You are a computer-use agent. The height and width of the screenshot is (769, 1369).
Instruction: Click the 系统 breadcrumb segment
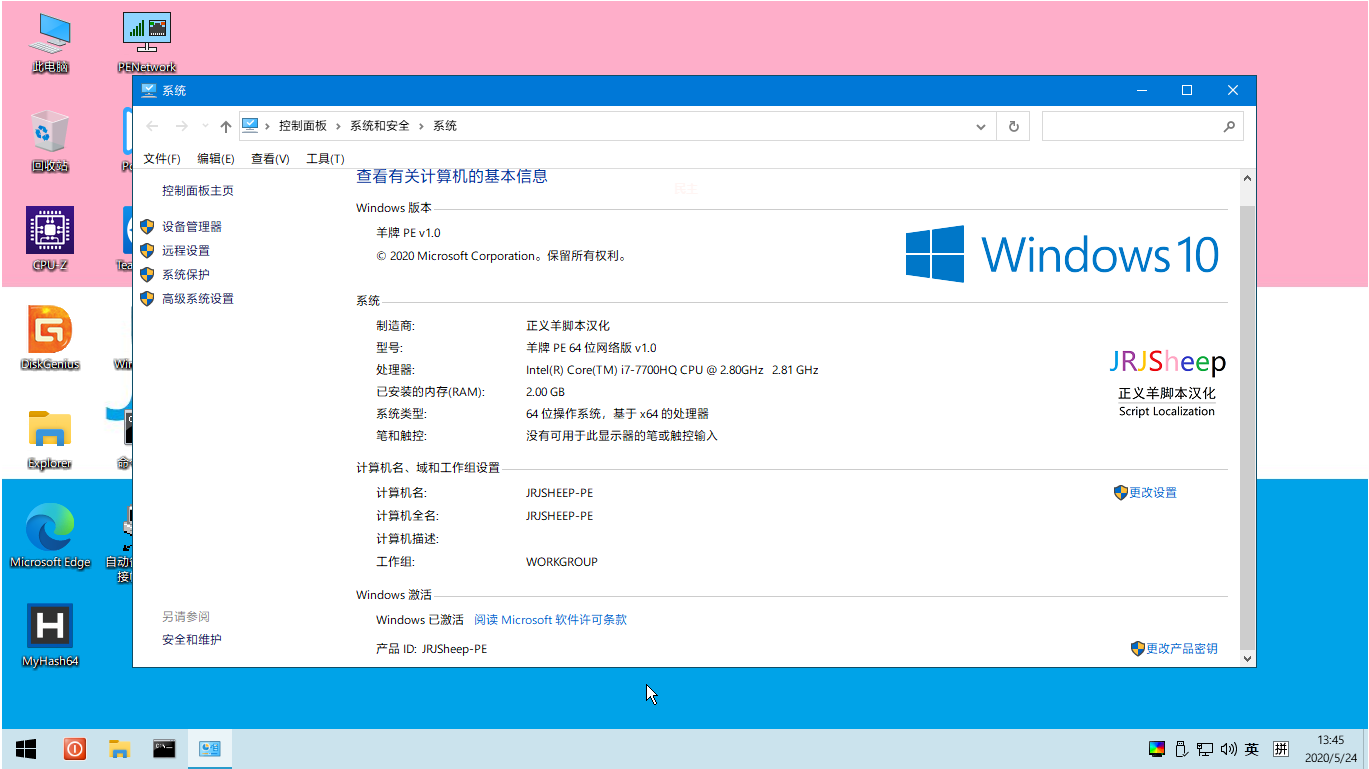tap(445, 126)
